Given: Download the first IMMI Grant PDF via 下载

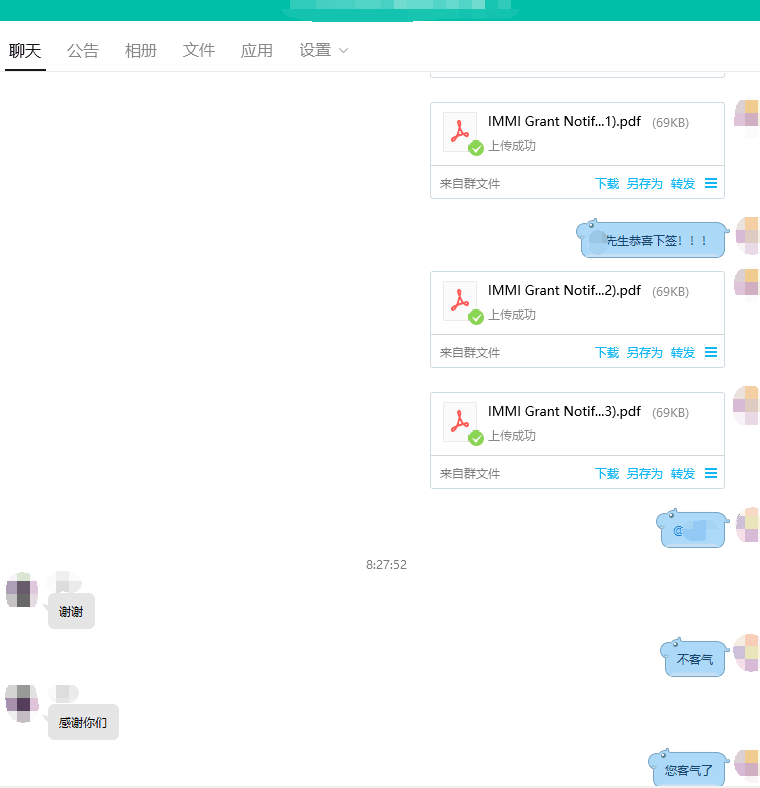Looking at the screenshot, I should coord(607,184).
